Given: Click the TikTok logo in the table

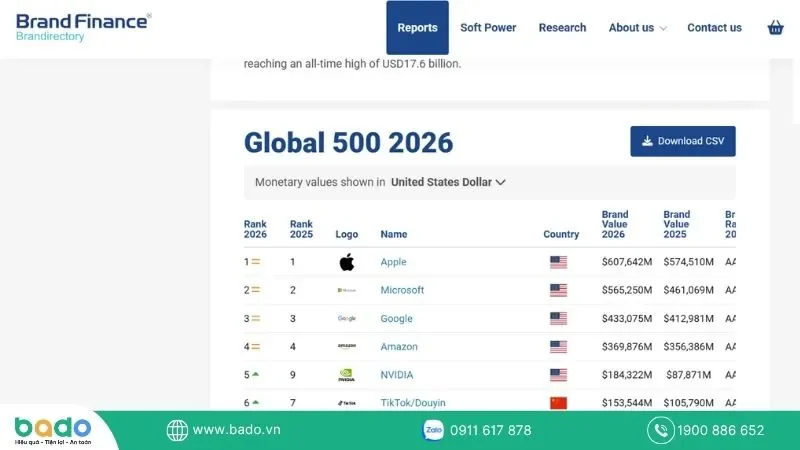Looking at the screenshot, I should pyautogui.click(x=347, y=403).
